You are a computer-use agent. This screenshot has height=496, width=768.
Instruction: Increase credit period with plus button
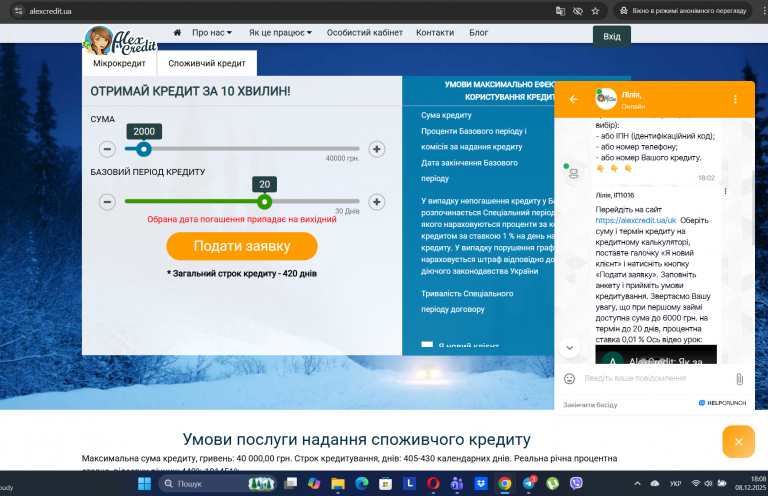pyautogui.click(x=377, y=202)
